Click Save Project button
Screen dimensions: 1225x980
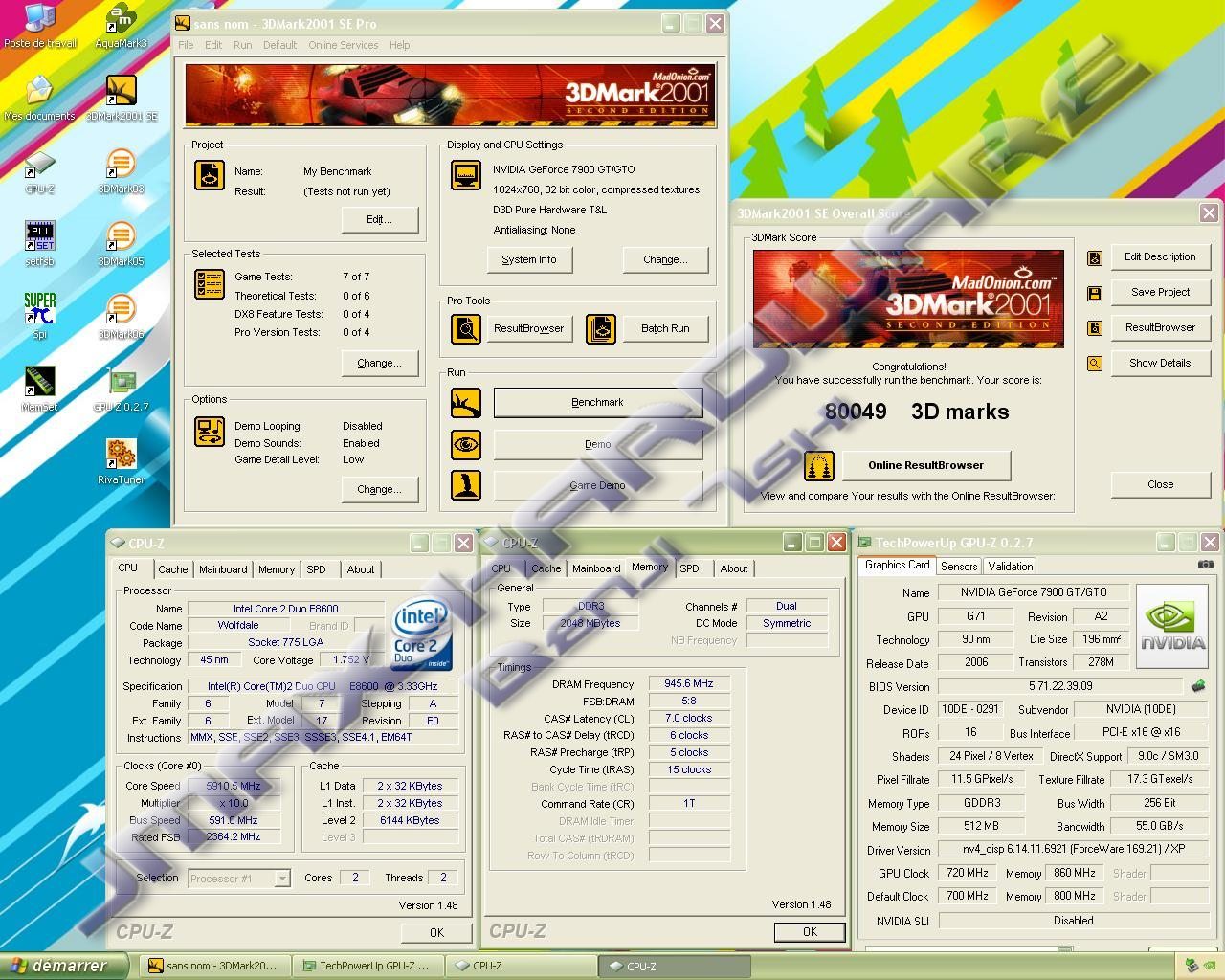tap(1160, 293)
